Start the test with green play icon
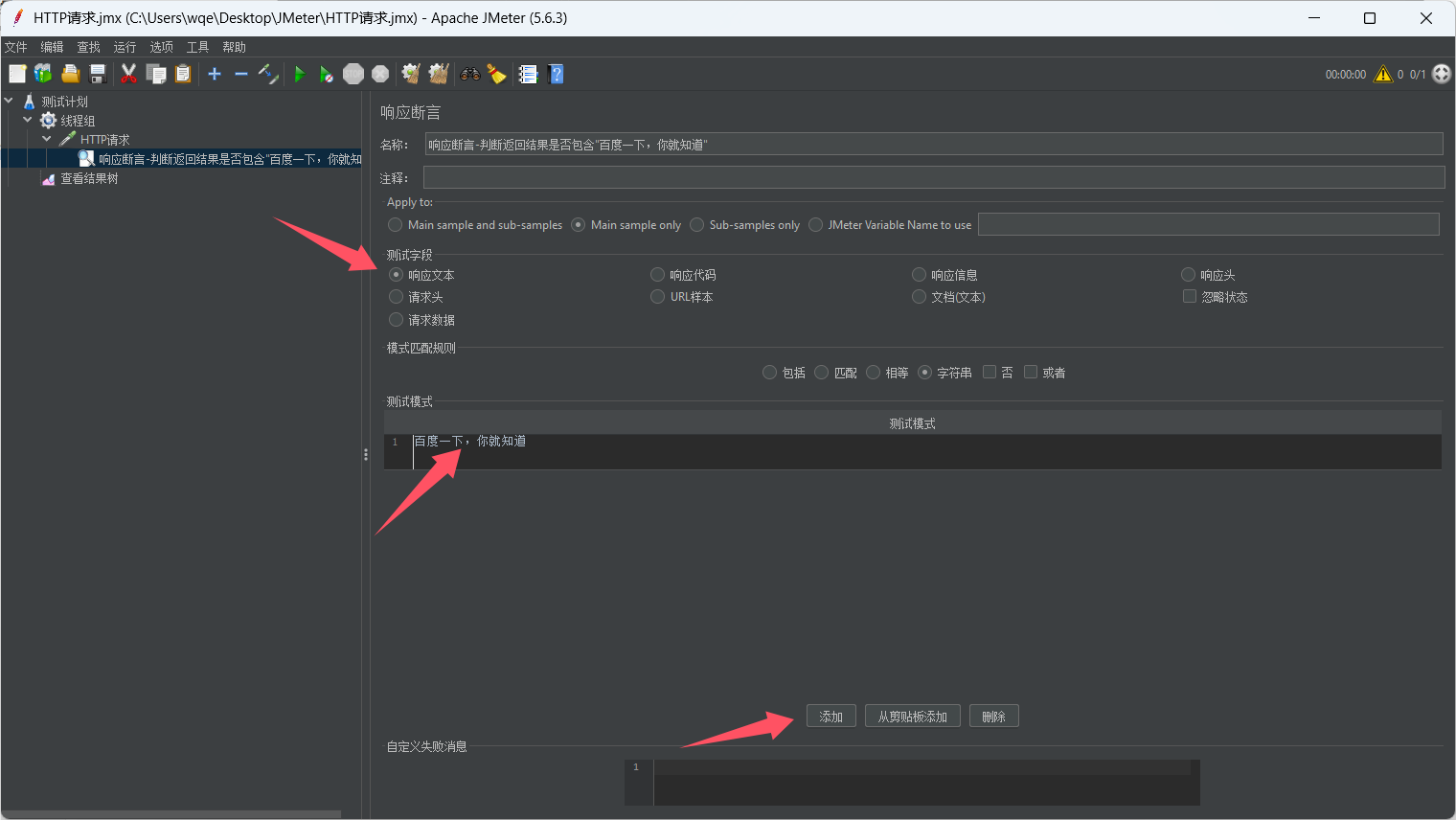This screenshot has height=820, width=1456. (299, 74)
